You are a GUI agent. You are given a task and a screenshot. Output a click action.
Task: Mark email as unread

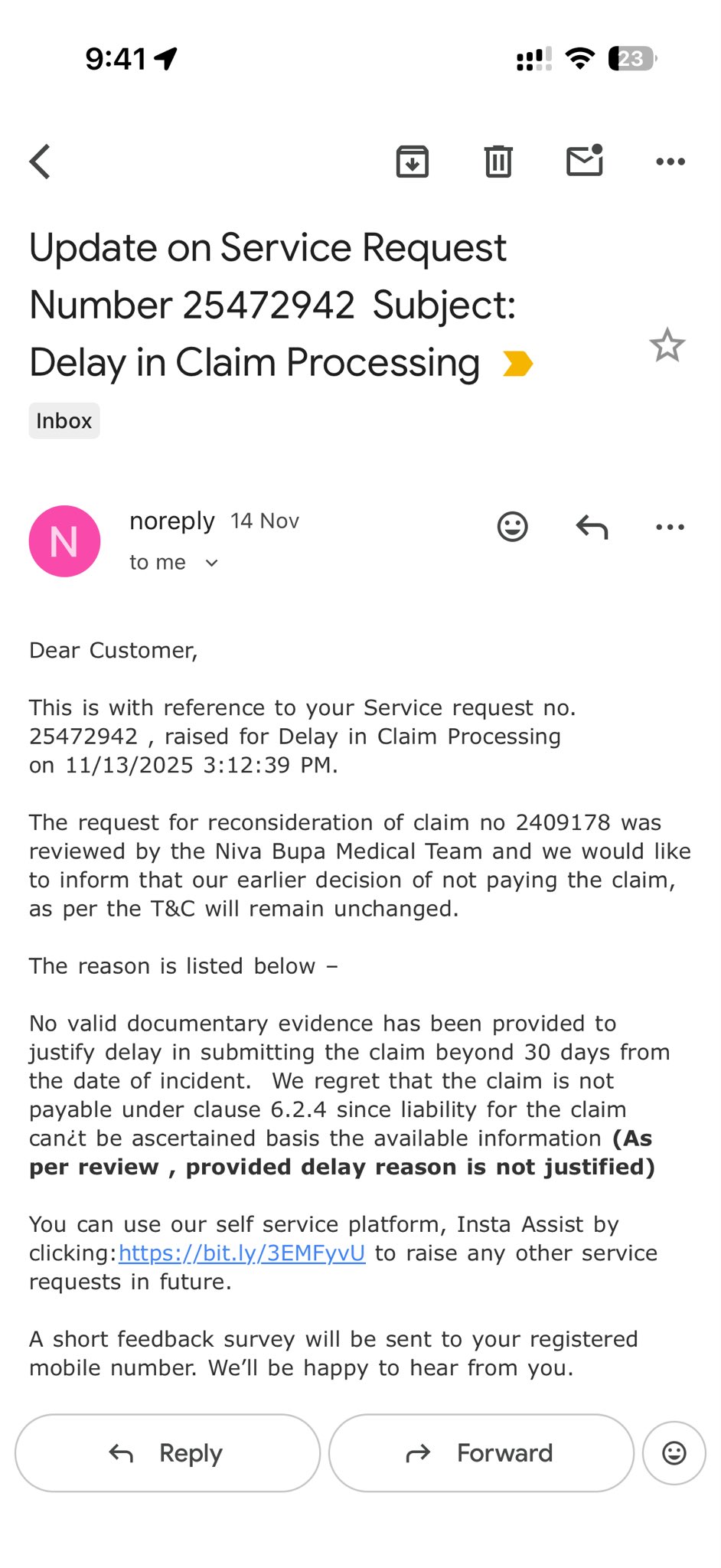tap(585, 161)
